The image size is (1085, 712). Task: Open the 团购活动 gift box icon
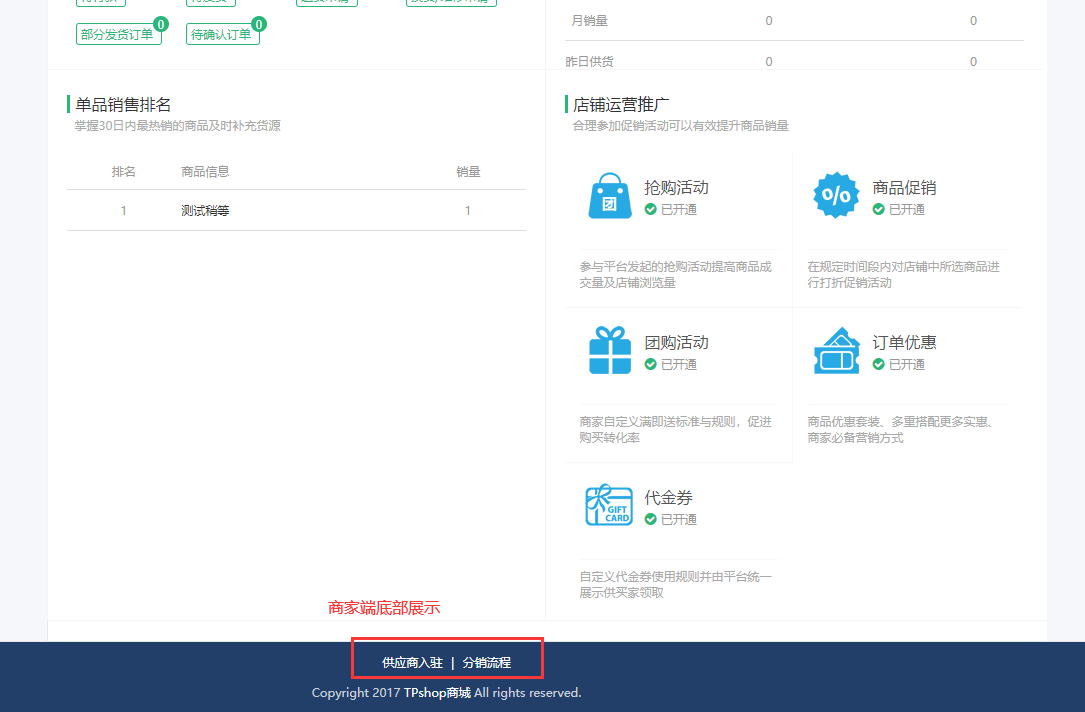610,351
